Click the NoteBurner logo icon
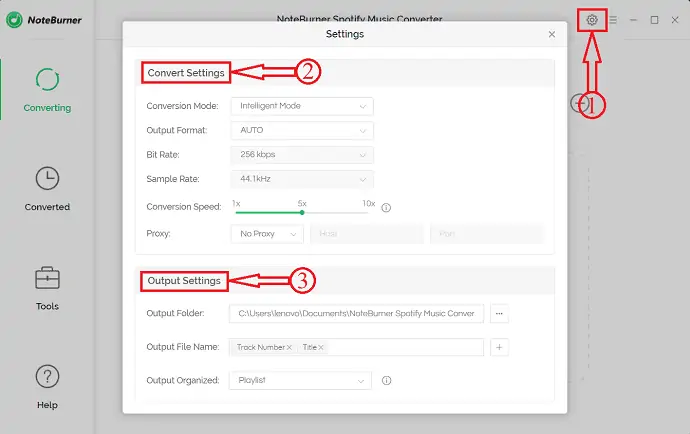The width and height of the screenshot is (690, 434). tap(14, 20)
